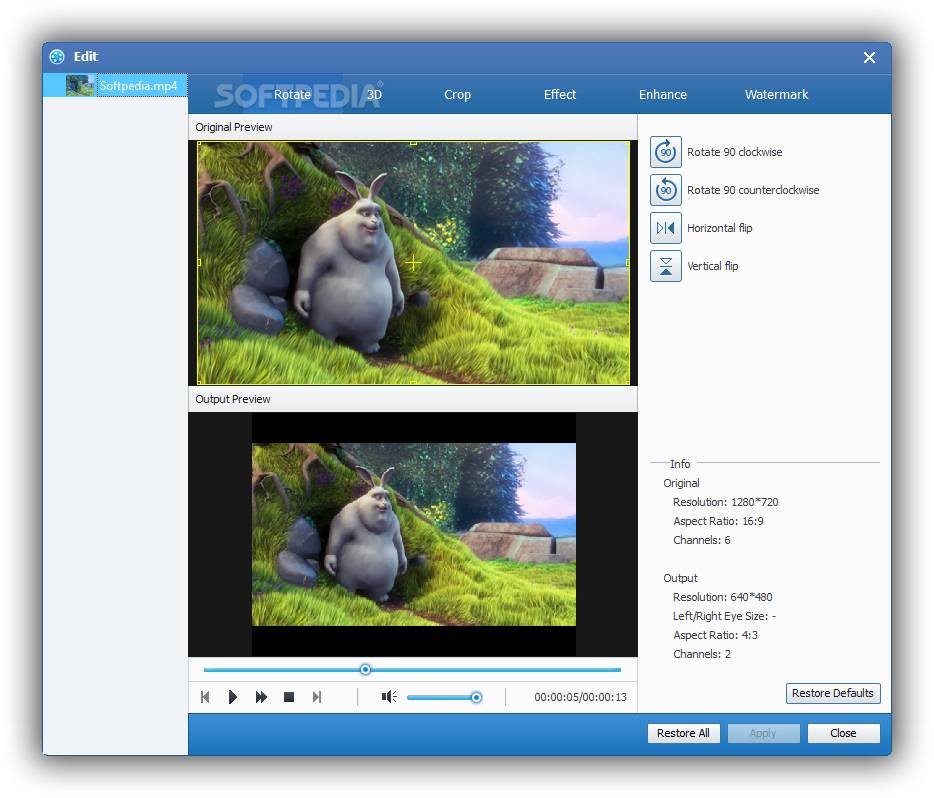
Task: Click the Softpedia.mp4 file name
Action: pos(138,86)
